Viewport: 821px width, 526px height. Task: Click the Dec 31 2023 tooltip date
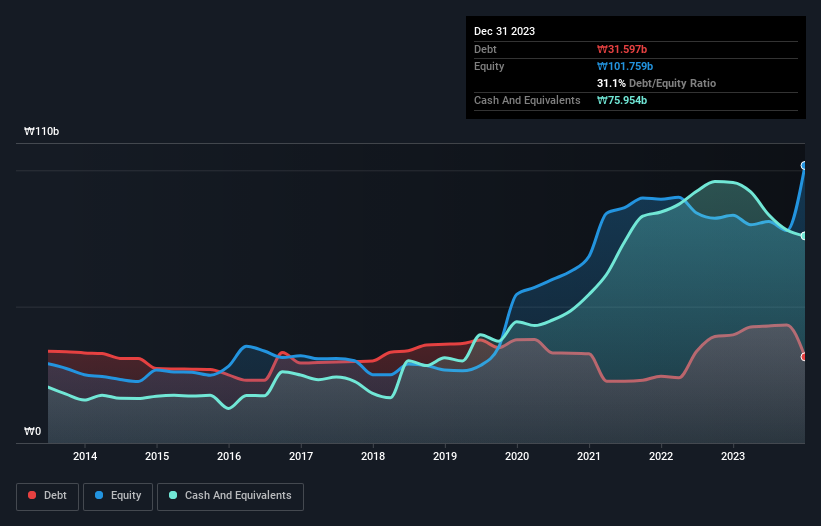tap(504, 31)
